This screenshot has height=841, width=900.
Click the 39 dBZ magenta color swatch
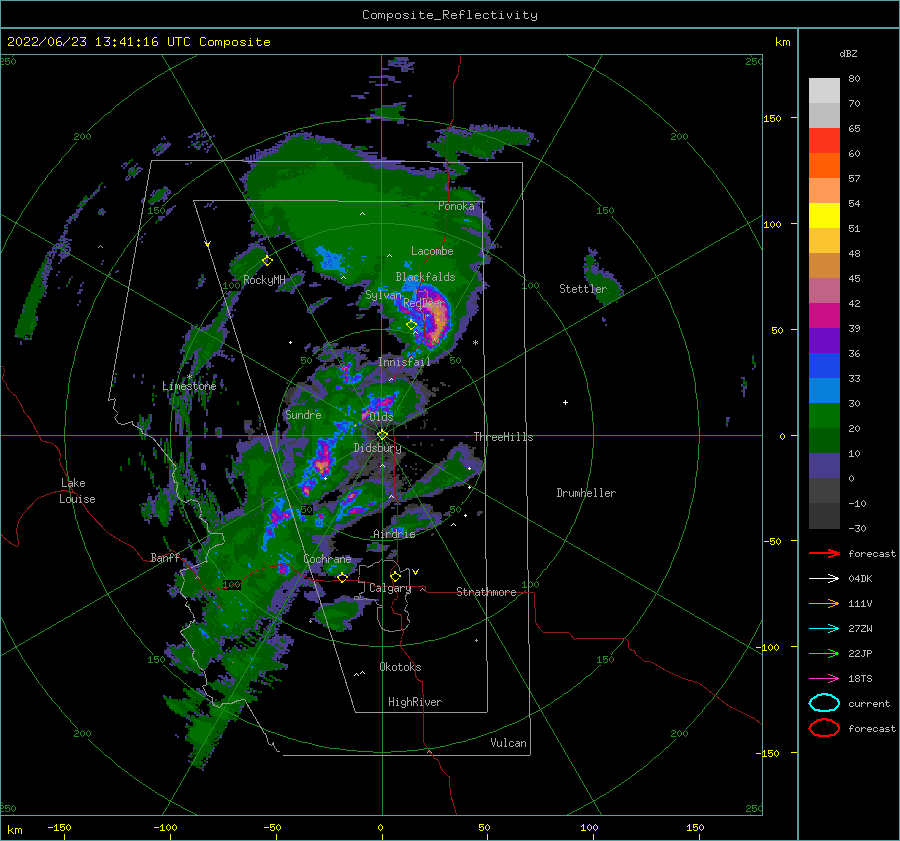point(824,315)
